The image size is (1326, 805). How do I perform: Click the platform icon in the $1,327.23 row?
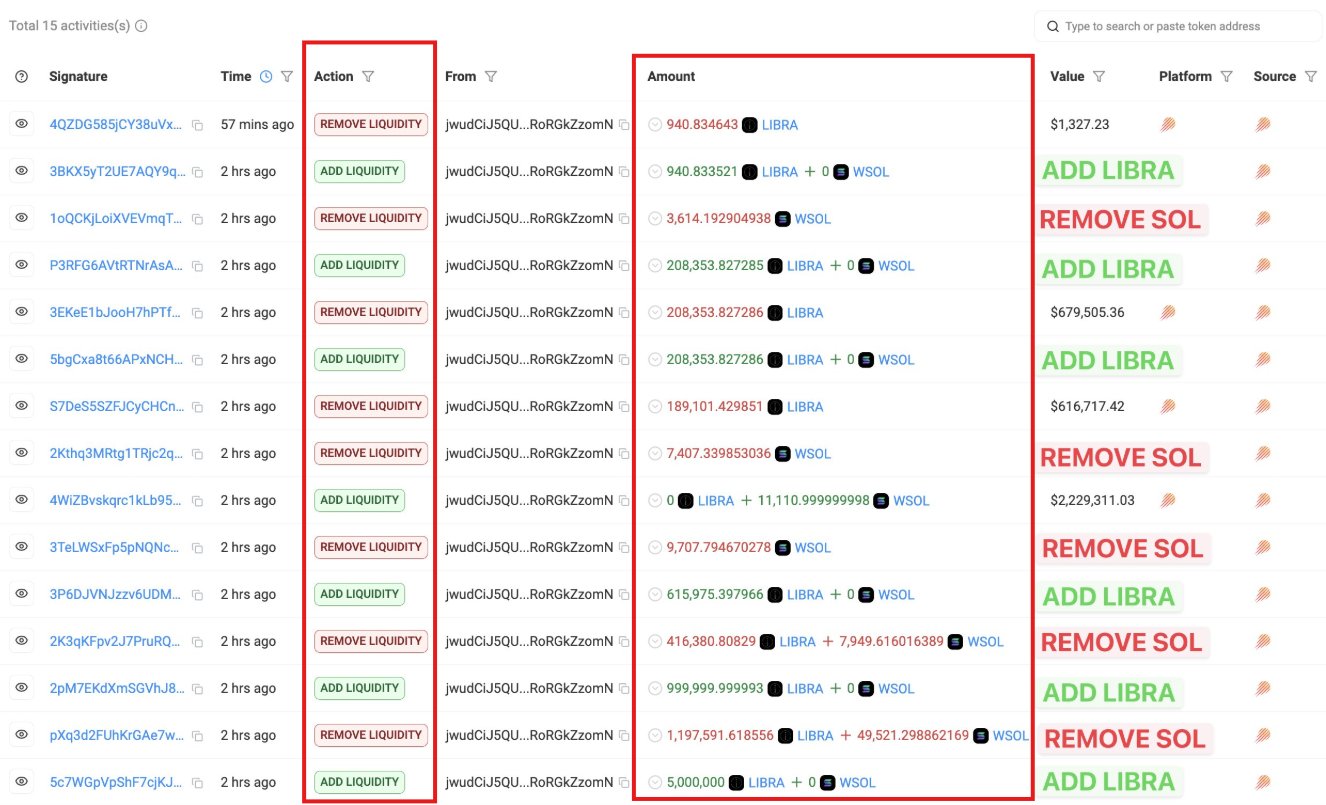[x=1167, y=125]
